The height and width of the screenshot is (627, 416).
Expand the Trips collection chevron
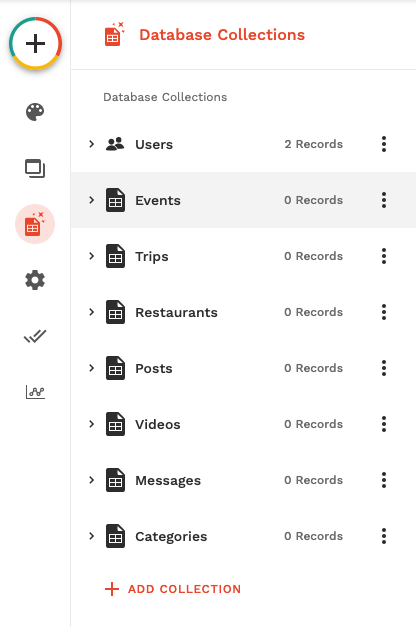pos(92,256)
